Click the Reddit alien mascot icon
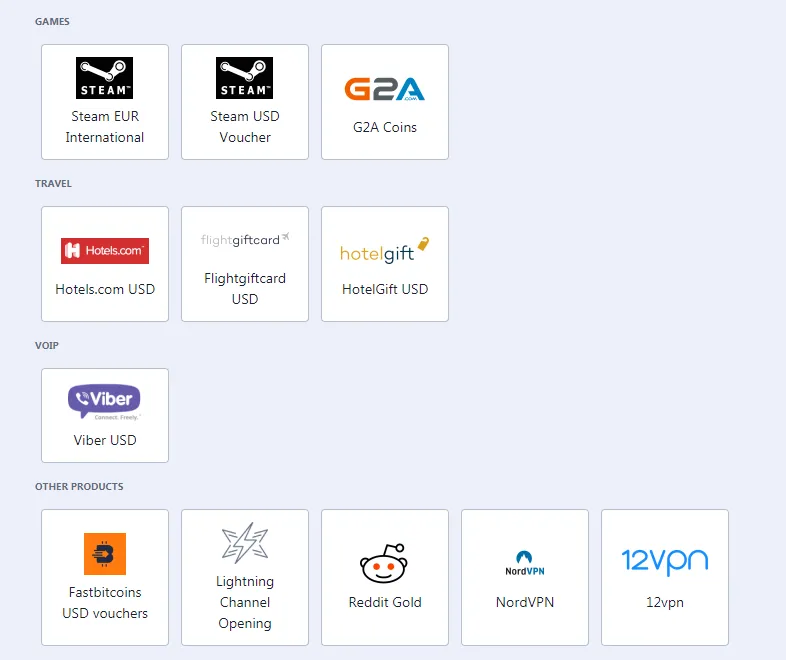786x660 pixels. point(384,563)
